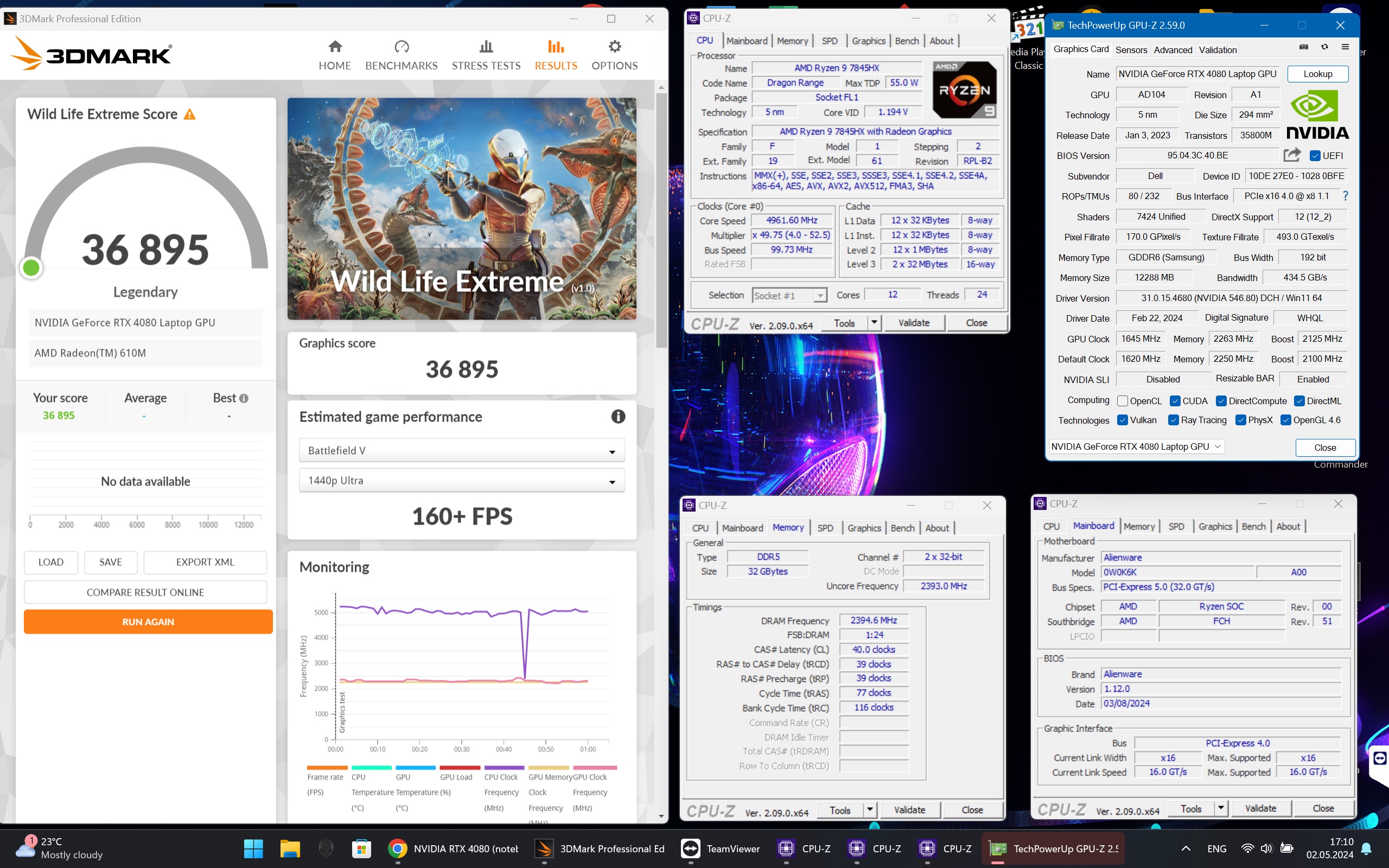This screenshot has height=868, width=1389.
Task: Toggle PhysX checkbox in GPU-Z
Action: click(x=1240, y=420)
